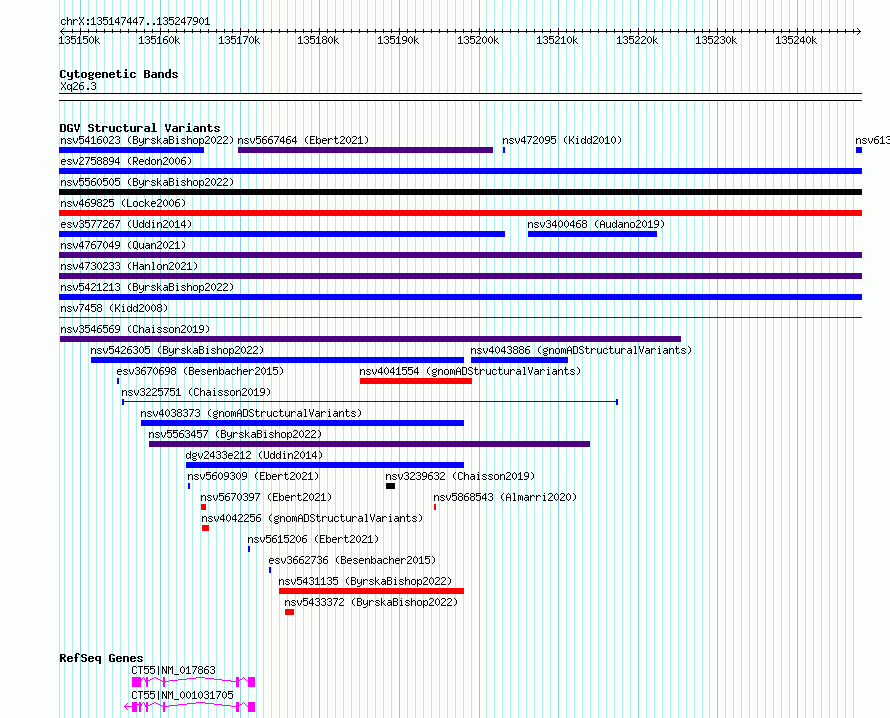890x718 pixels.
Task: Open the esv2758894 (Redon2006) variant
Action: pyautogui.click(x=126, y=161)
